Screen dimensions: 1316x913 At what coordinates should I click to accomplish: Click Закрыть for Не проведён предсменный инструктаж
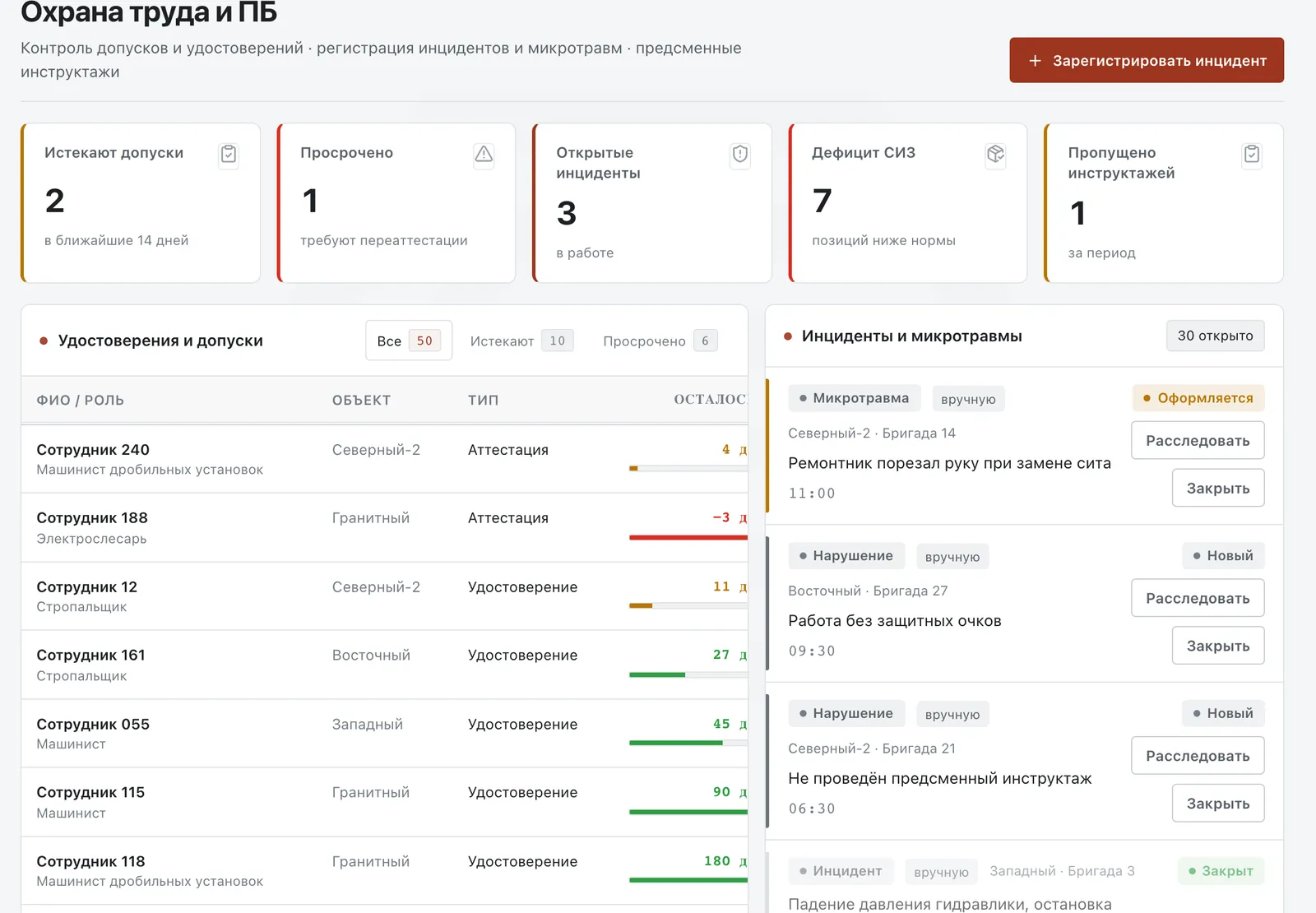[1218, 804]
